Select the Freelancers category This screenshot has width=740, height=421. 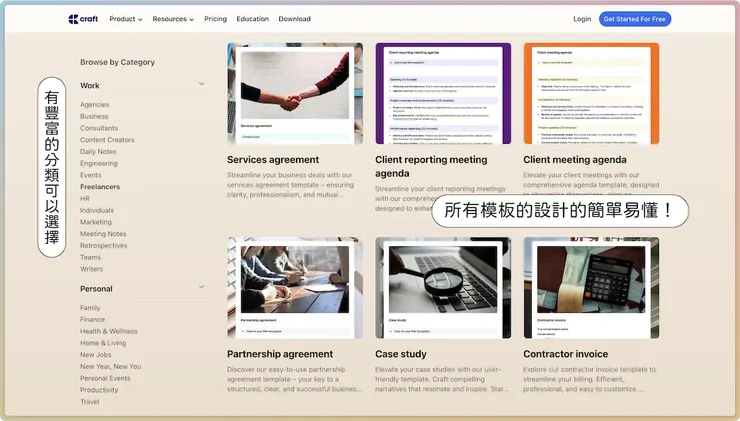pos(100,186)
